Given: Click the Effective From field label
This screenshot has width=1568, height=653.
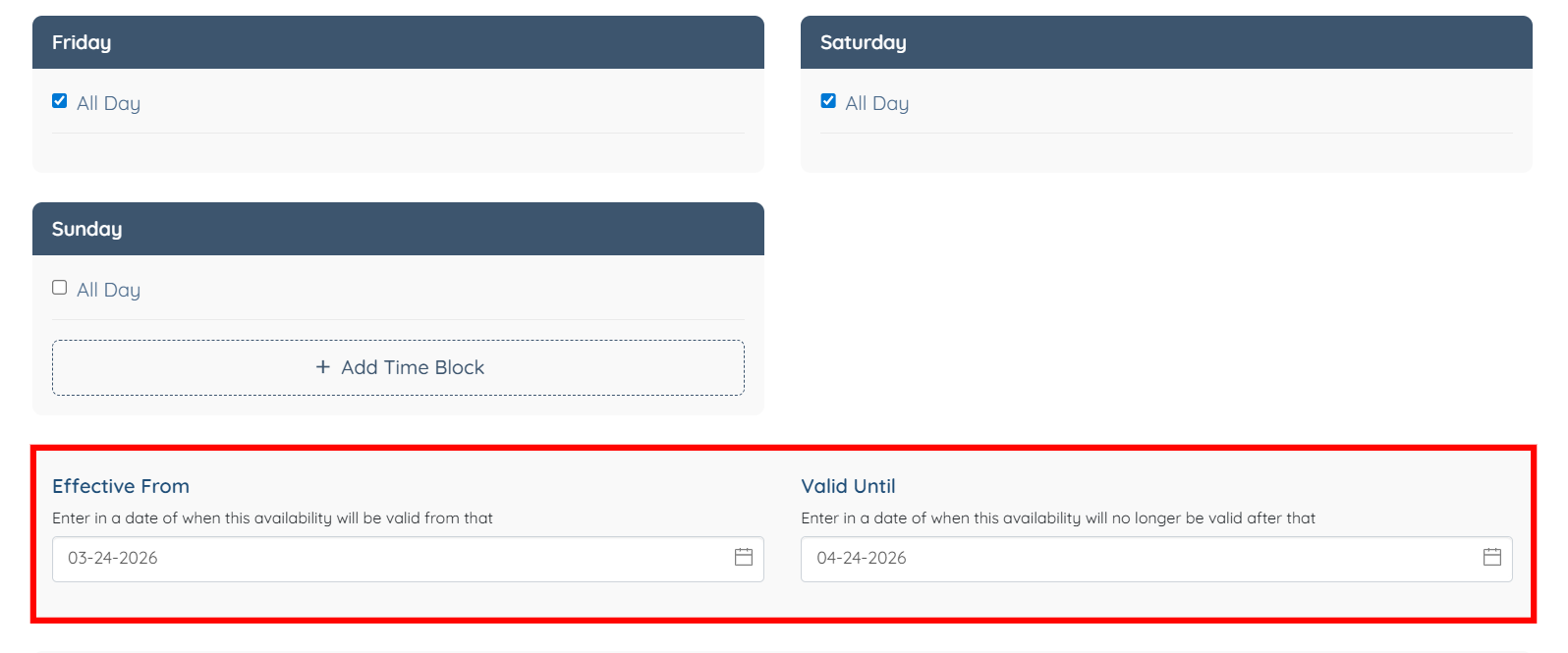Looking at the screenshot, I should click(121, 486).
